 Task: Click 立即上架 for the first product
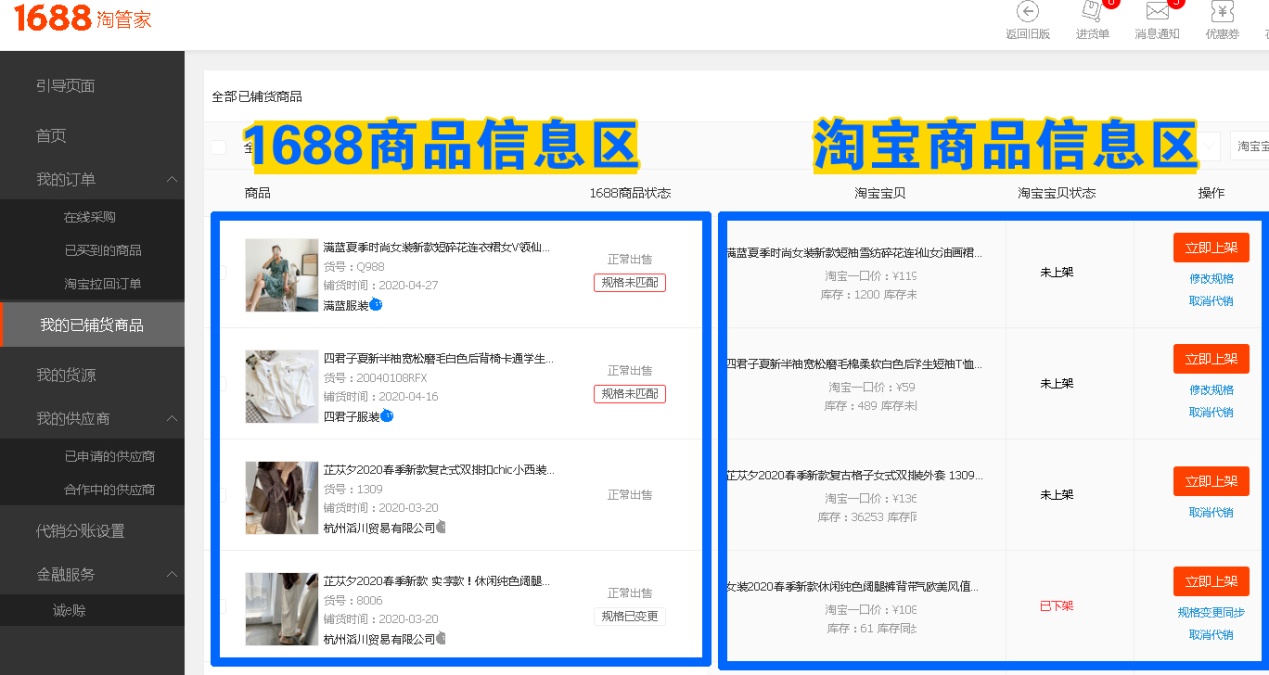(x=1210, y=248)
